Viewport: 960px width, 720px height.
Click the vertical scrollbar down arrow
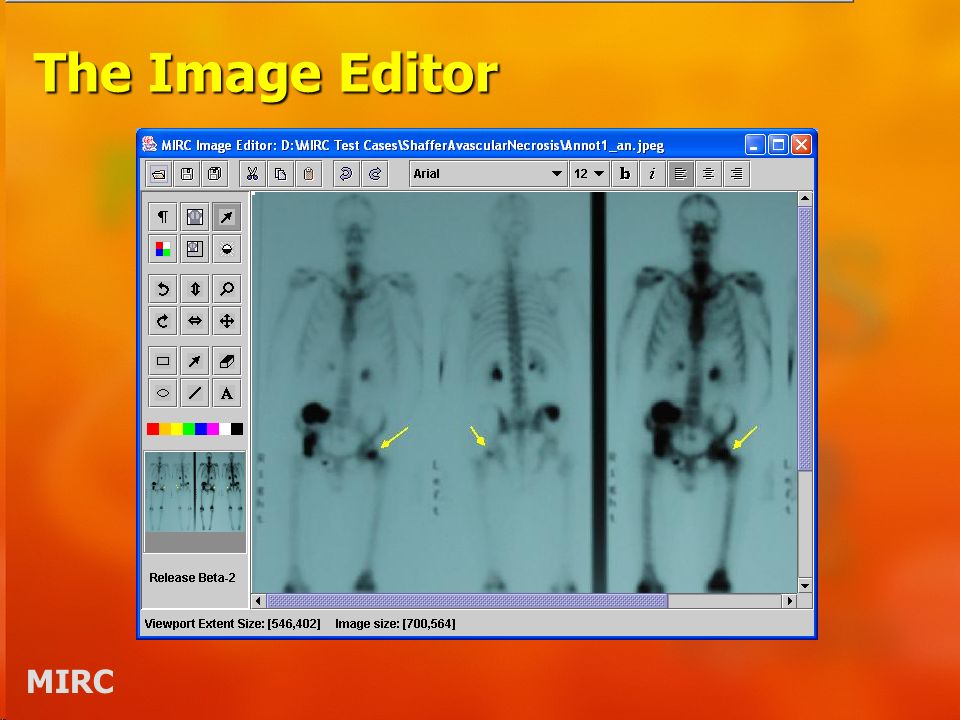(x=805, y=586)
